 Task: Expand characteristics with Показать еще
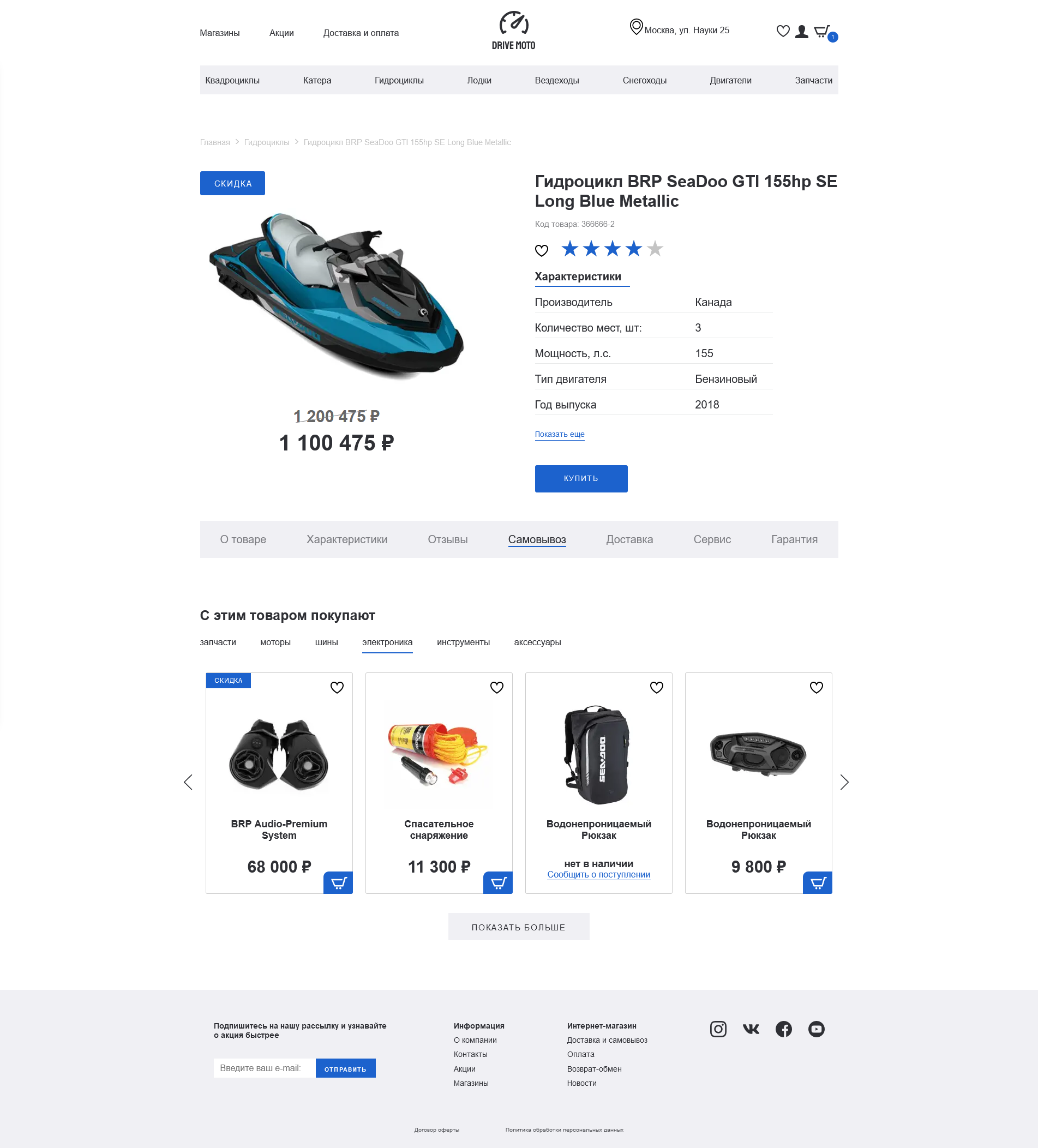tap(560, 435)
